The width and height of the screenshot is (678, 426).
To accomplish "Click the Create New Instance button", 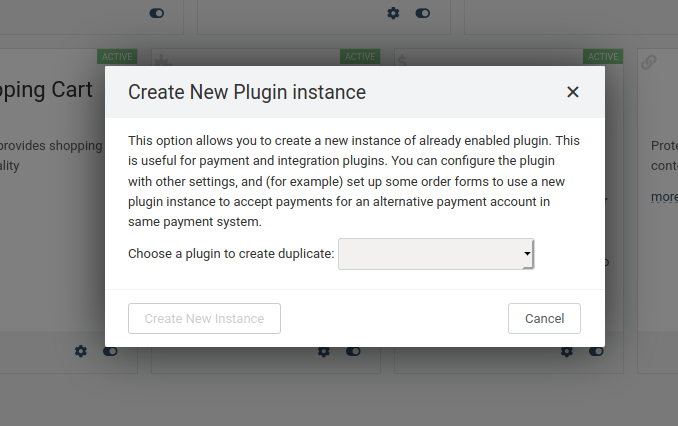I will (x=204, y=318).
